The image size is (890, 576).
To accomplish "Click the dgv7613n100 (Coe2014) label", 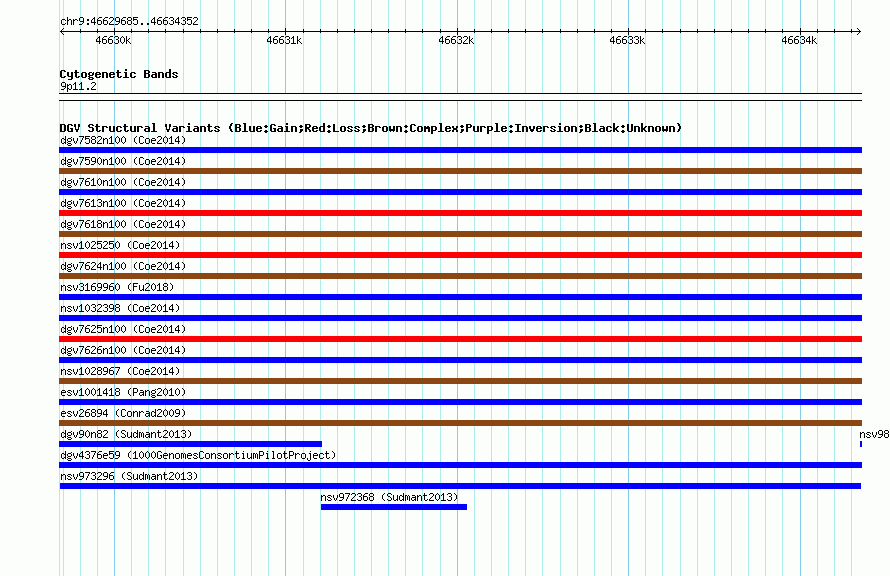I will [123, 203].
